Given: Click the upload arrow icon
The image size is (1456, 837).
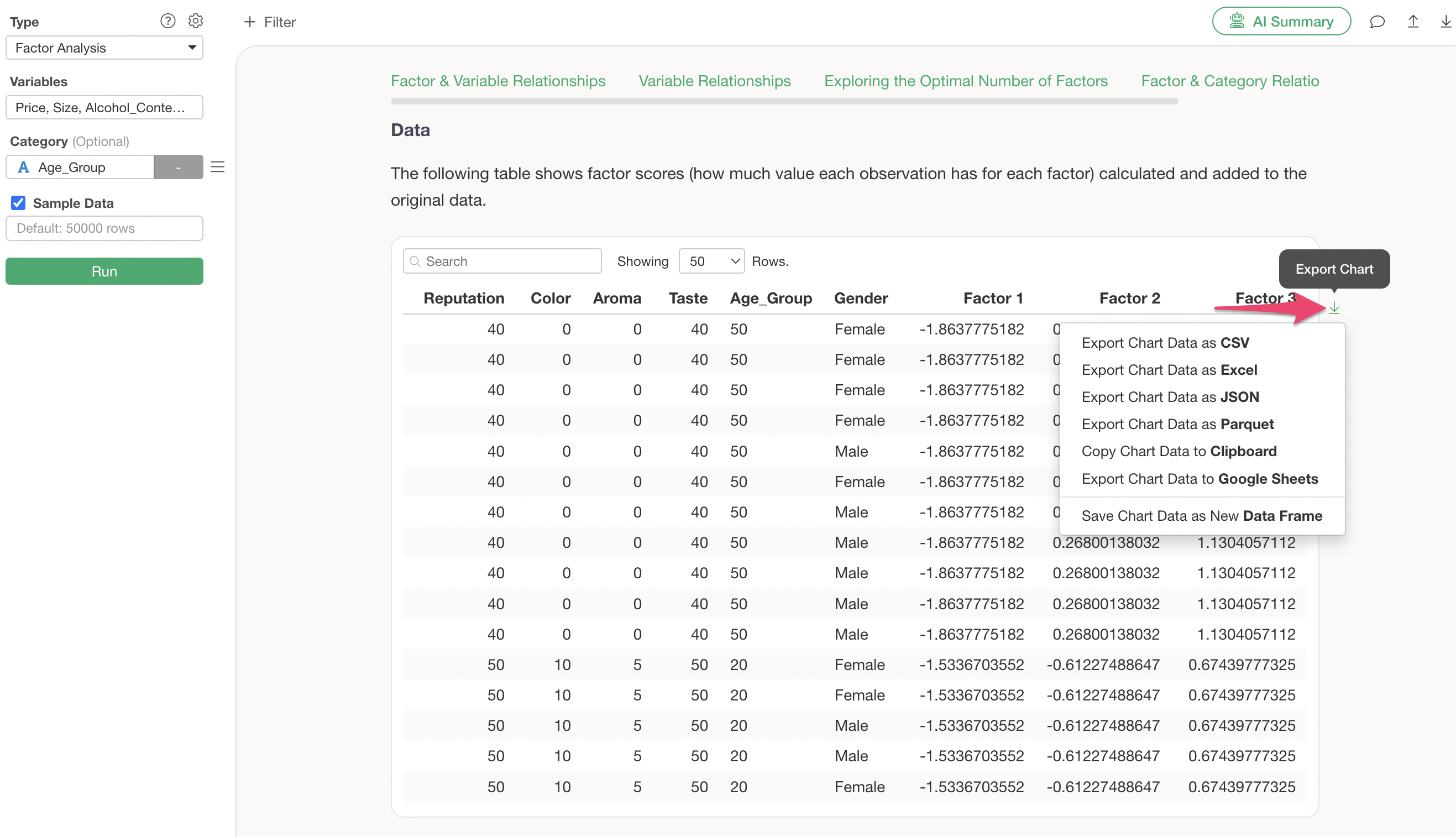Looking at the screenshot, I should point(1412,22).
